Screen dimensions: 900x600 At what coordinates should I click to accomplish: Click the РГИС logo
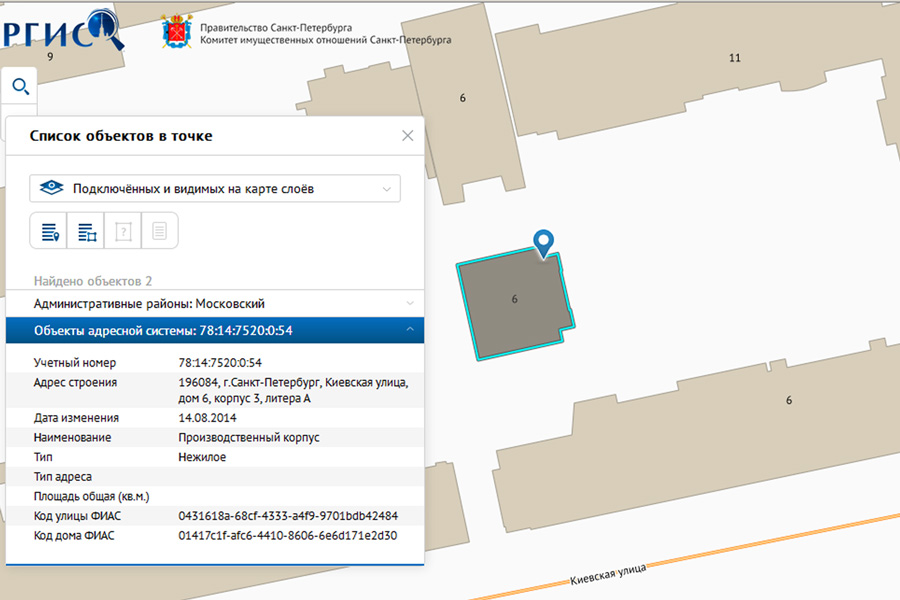(x=62, y=31)
